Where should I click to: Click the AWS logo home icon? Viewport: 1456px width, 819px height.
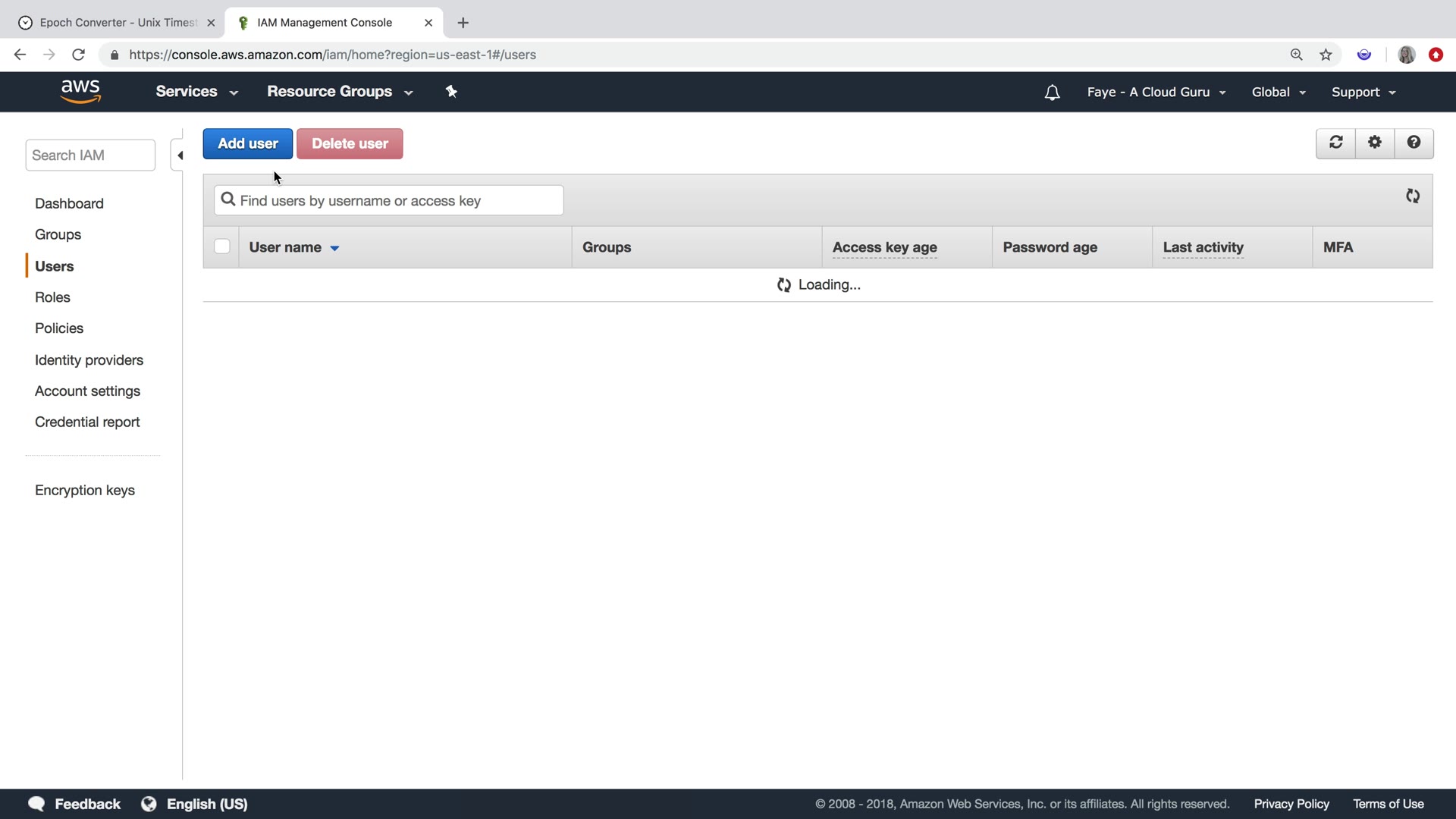pos(80,91)
